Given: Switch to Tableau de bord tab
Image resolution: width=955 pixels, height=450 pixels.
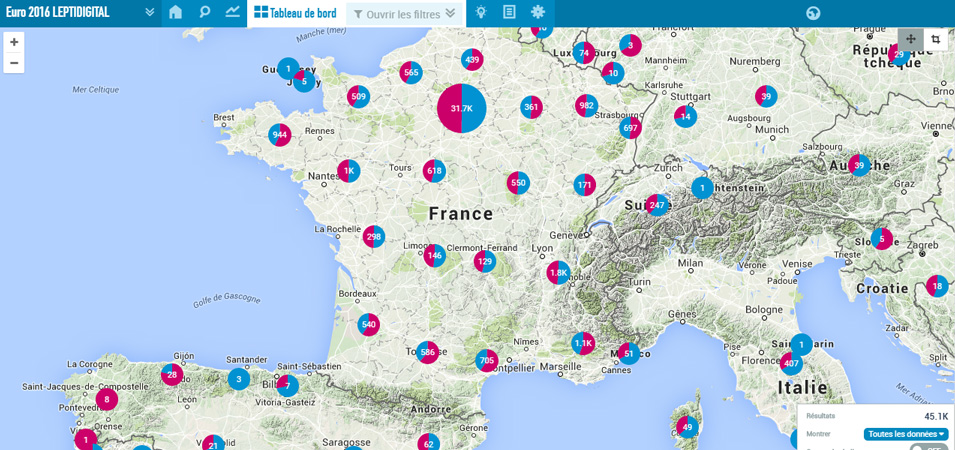Looking at the screenshot, I should [295, 13].
